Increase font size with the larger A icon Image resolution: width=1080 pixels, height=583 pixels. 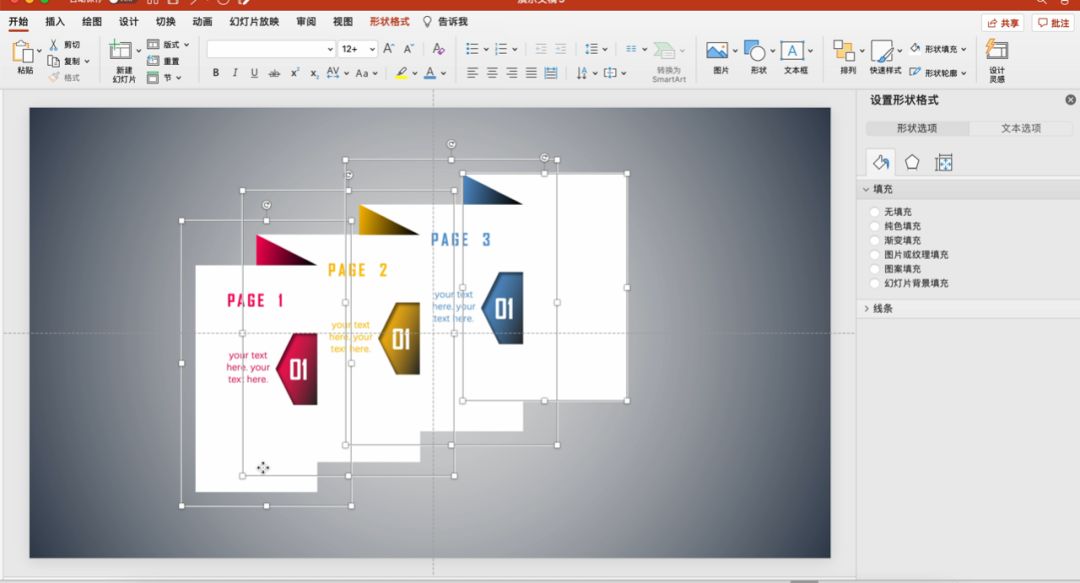click(x=388, y=48)
